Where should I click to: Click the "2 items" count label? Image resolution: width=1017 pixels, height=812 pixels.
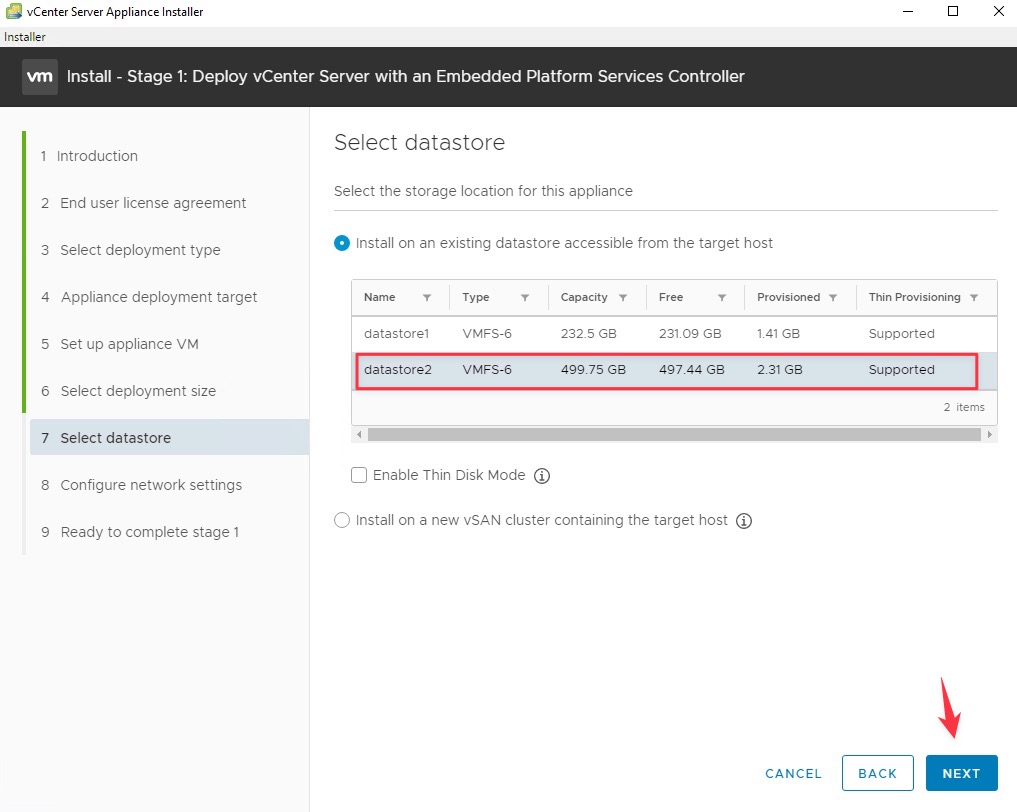point(964,407)
